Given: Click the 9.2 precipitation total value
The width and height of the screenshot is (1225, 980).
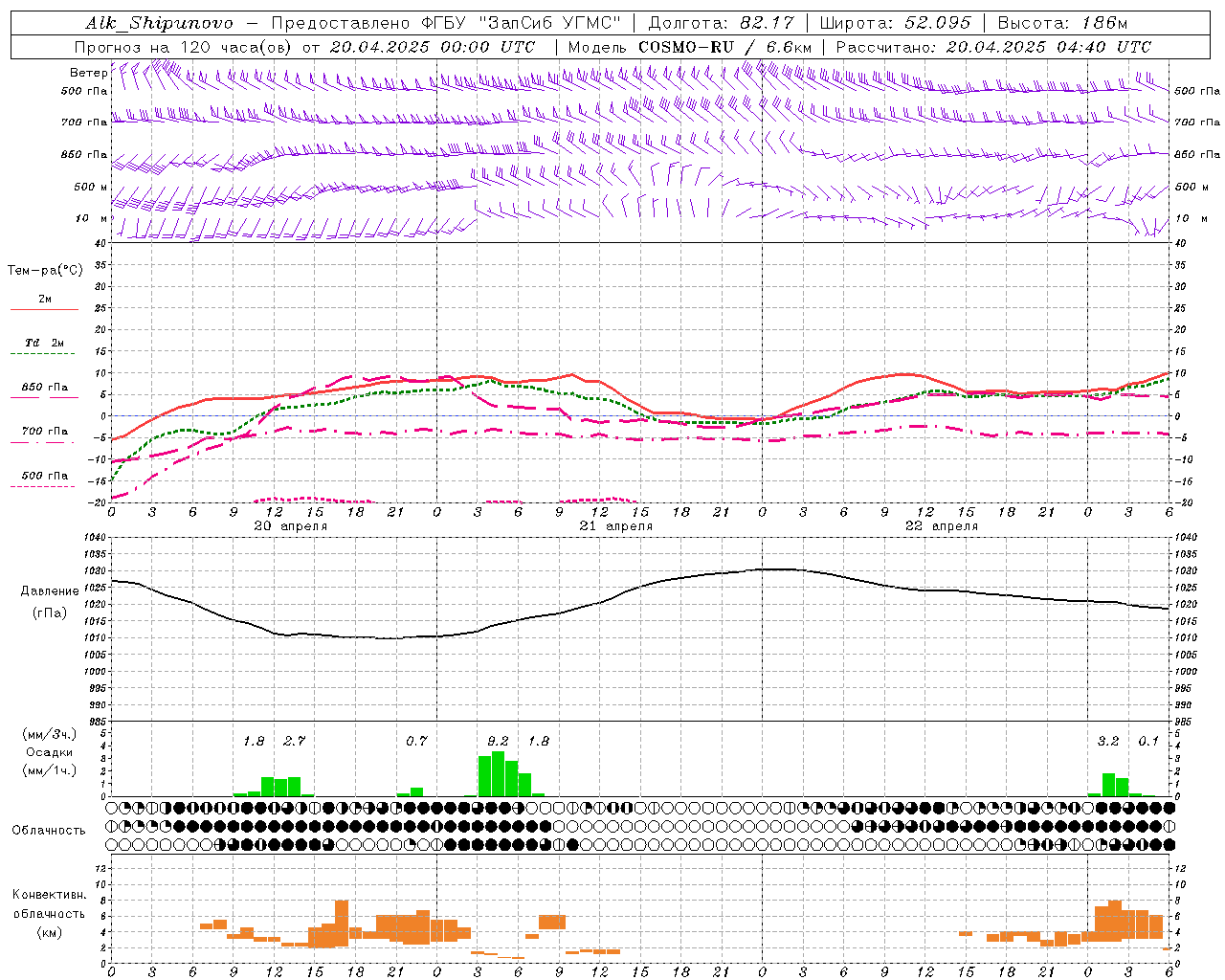Looking at the screenshot, I should [x=498, y=741].
